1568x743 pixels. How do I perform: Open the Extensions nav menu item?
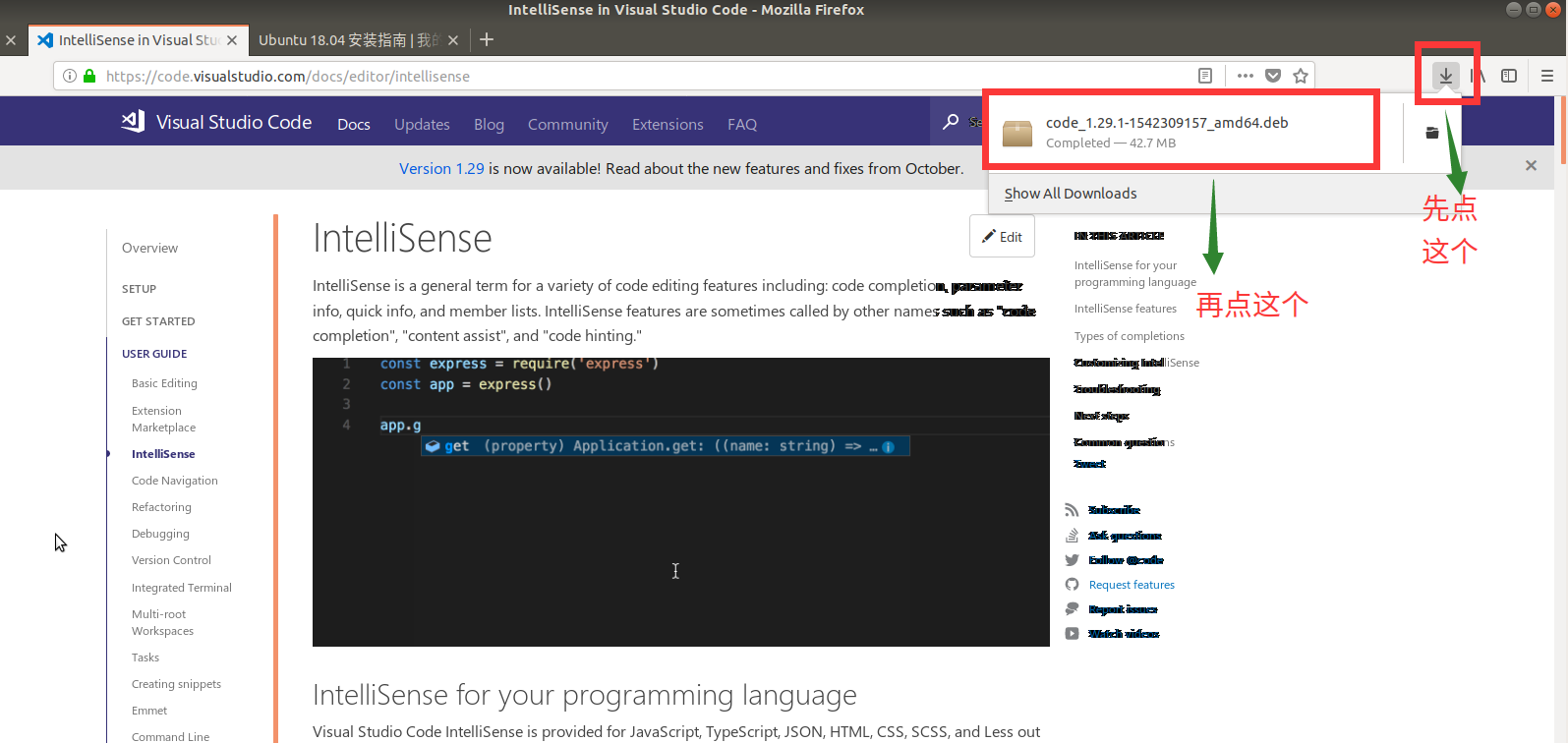pyautogui.click(x=668, y=125)
